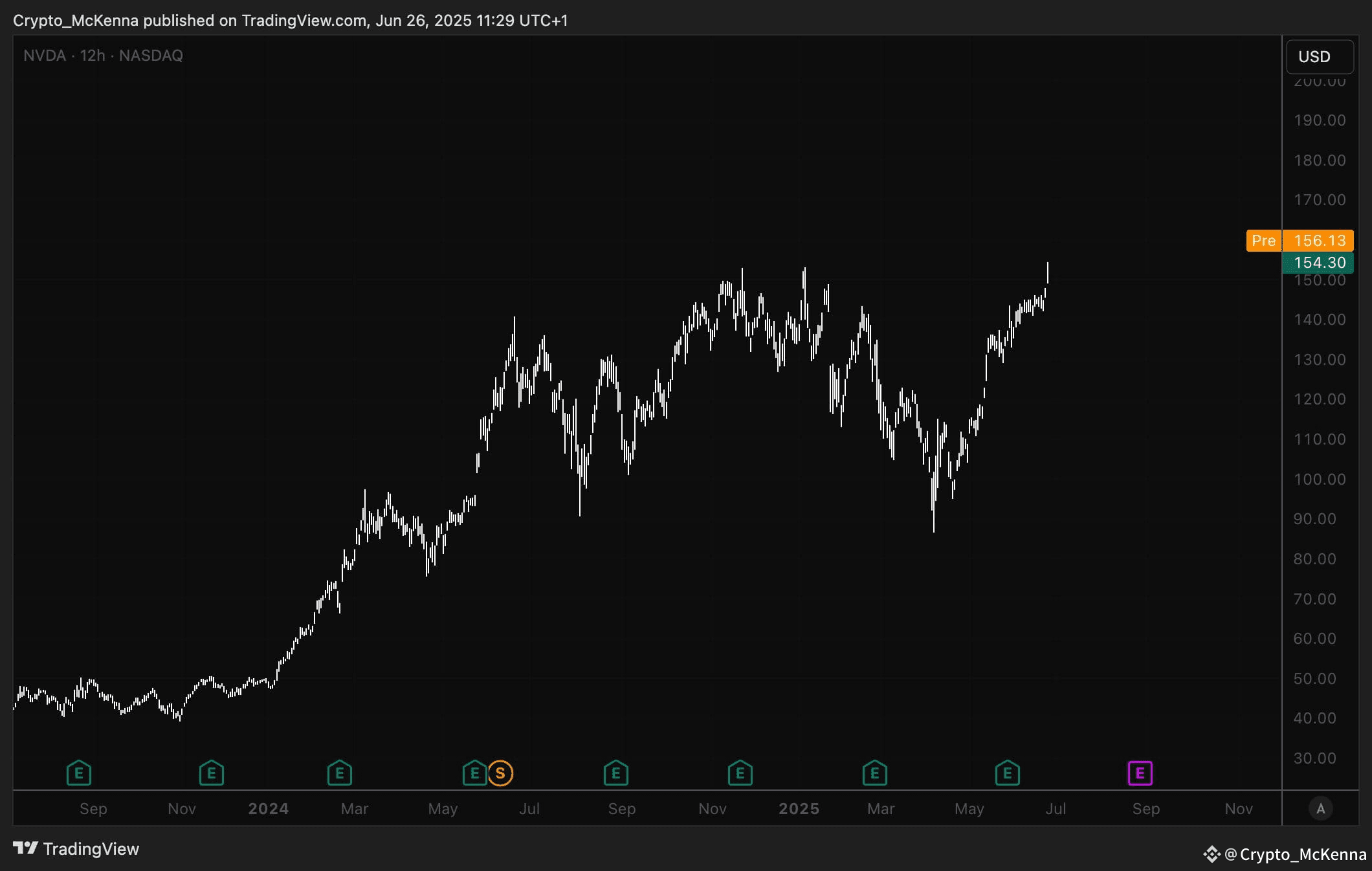Click the NVDA · 12h · NASDAQ symbol legend

coord(104,56)
